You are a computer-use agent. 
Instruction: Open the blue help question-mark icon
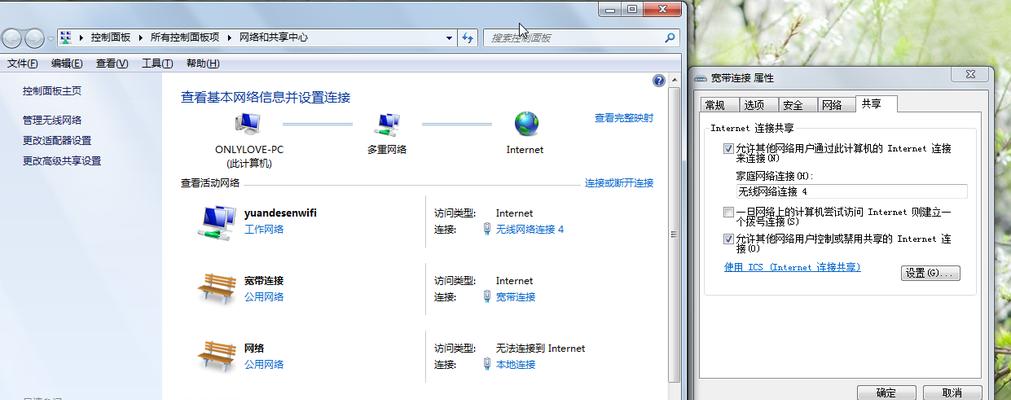658,81
